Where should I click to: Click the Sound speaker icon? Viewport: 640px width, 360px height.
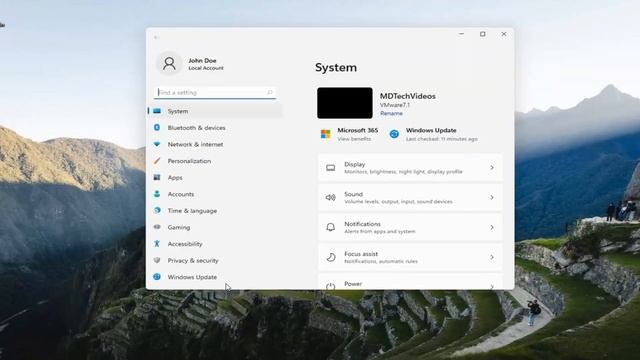[x=331, y=198]
